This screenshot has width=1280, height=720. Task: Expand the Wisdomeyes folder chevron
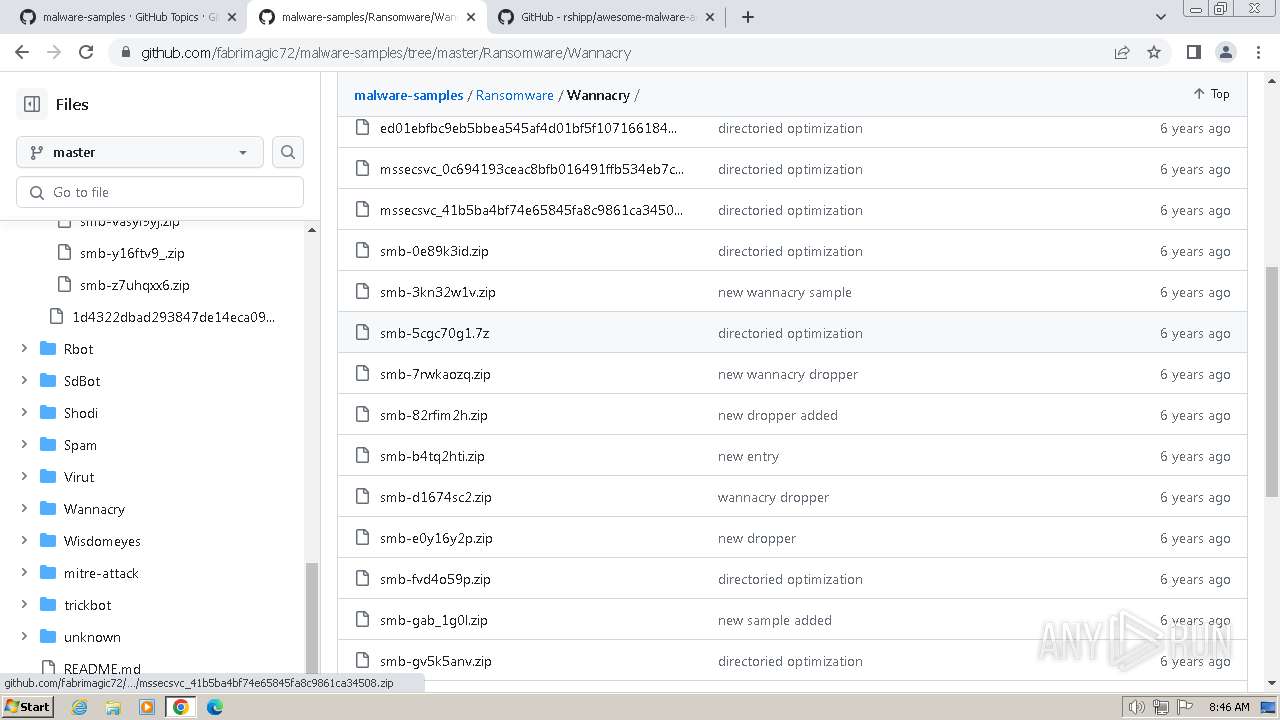(x=24, y=541)
